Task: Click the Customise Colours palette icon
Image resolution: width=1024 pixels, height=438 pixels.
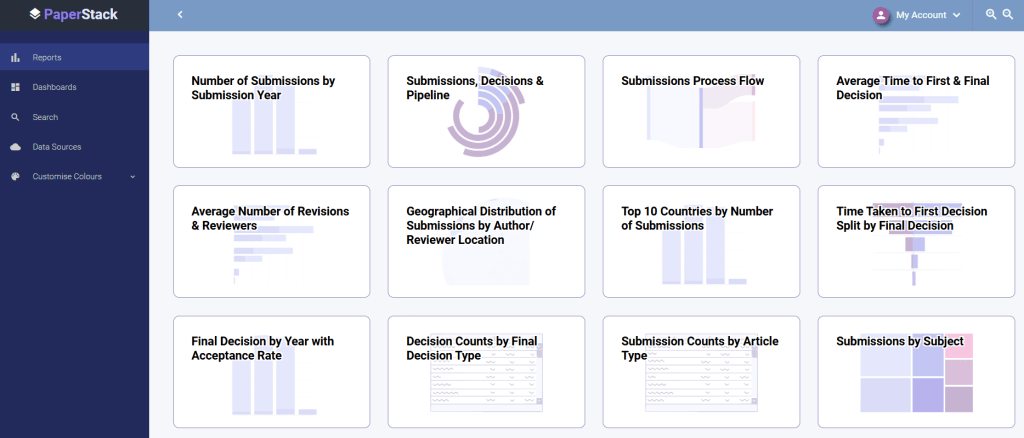Action: (x=15, y=177)
